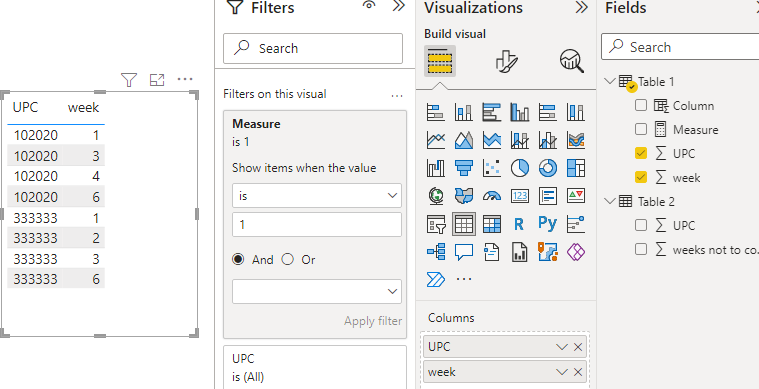The height and width of the screenshot is (389, 759).
Task: Select the Pie chart visual
Action: 520,168
